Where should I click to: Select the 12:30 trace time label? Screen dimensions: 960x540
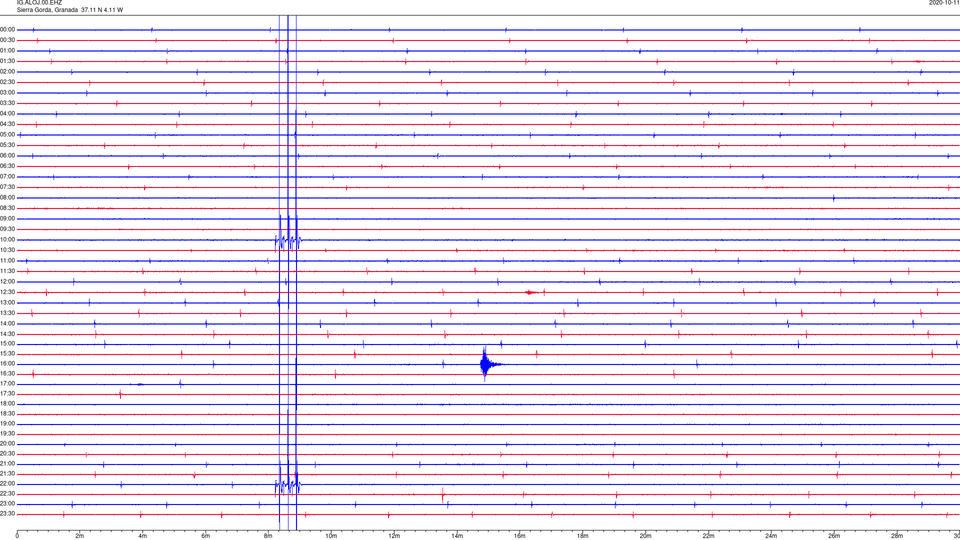[x=7, y=292]
